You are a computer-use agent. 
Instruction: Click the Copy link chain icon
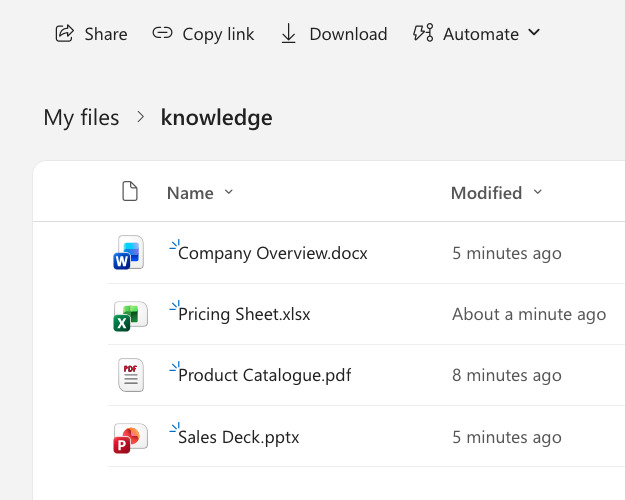[162, 33]
